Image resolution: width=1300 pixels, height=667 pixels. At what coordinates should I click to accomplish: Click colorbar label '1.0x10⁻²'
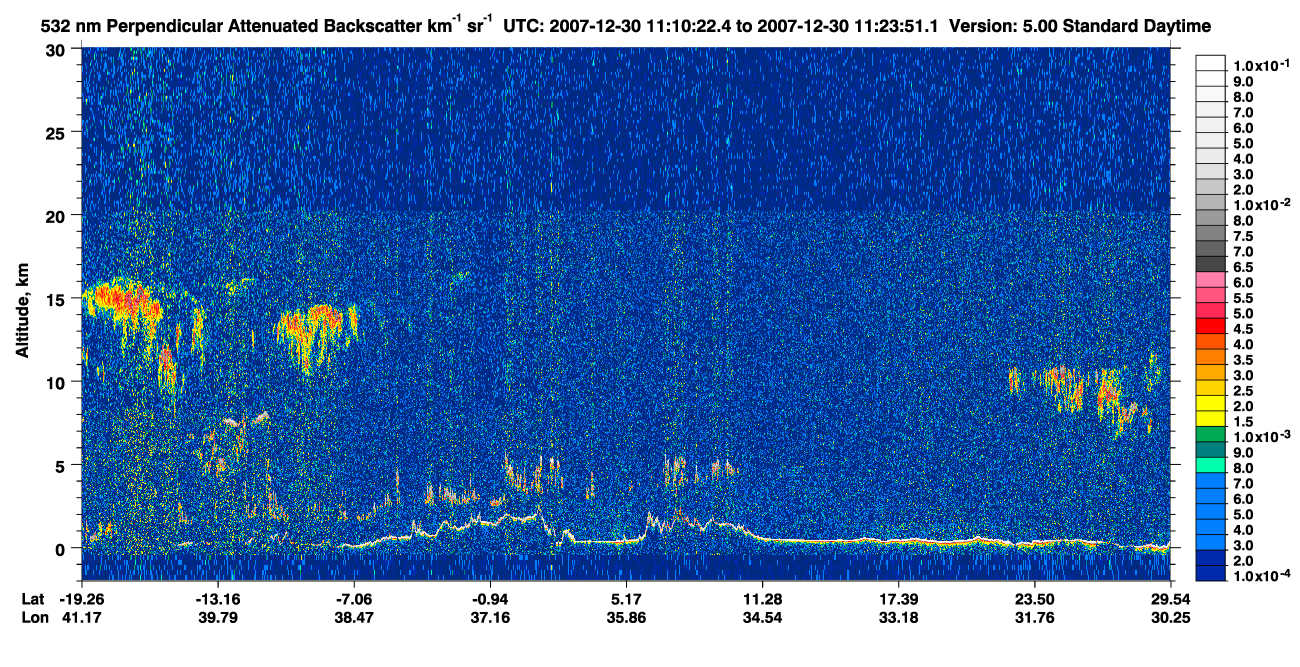(x=1263, y=204)
